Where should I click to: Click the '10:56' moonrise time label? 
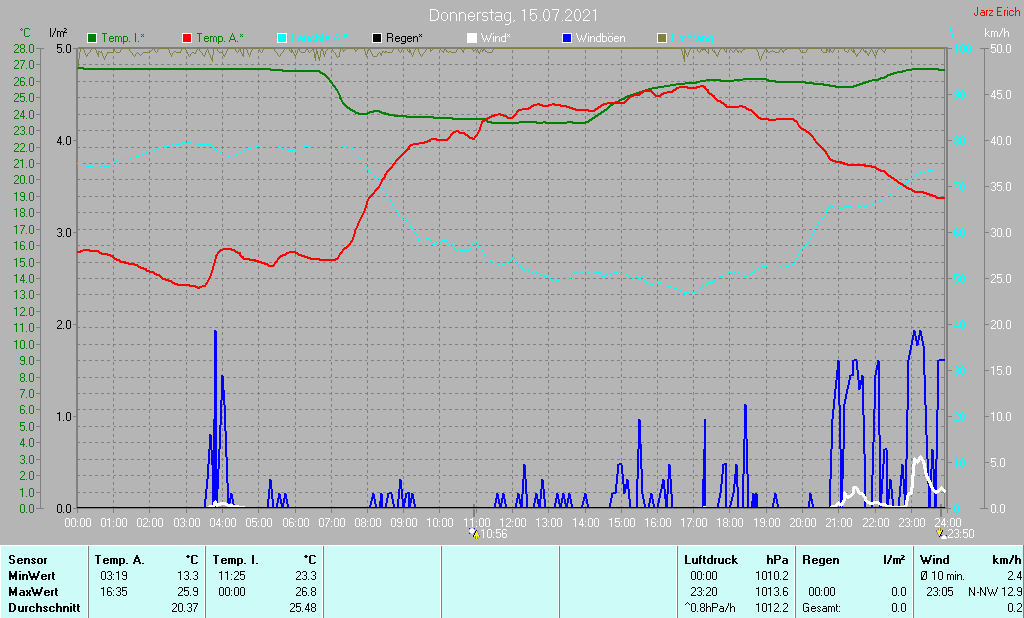(494, 534)
